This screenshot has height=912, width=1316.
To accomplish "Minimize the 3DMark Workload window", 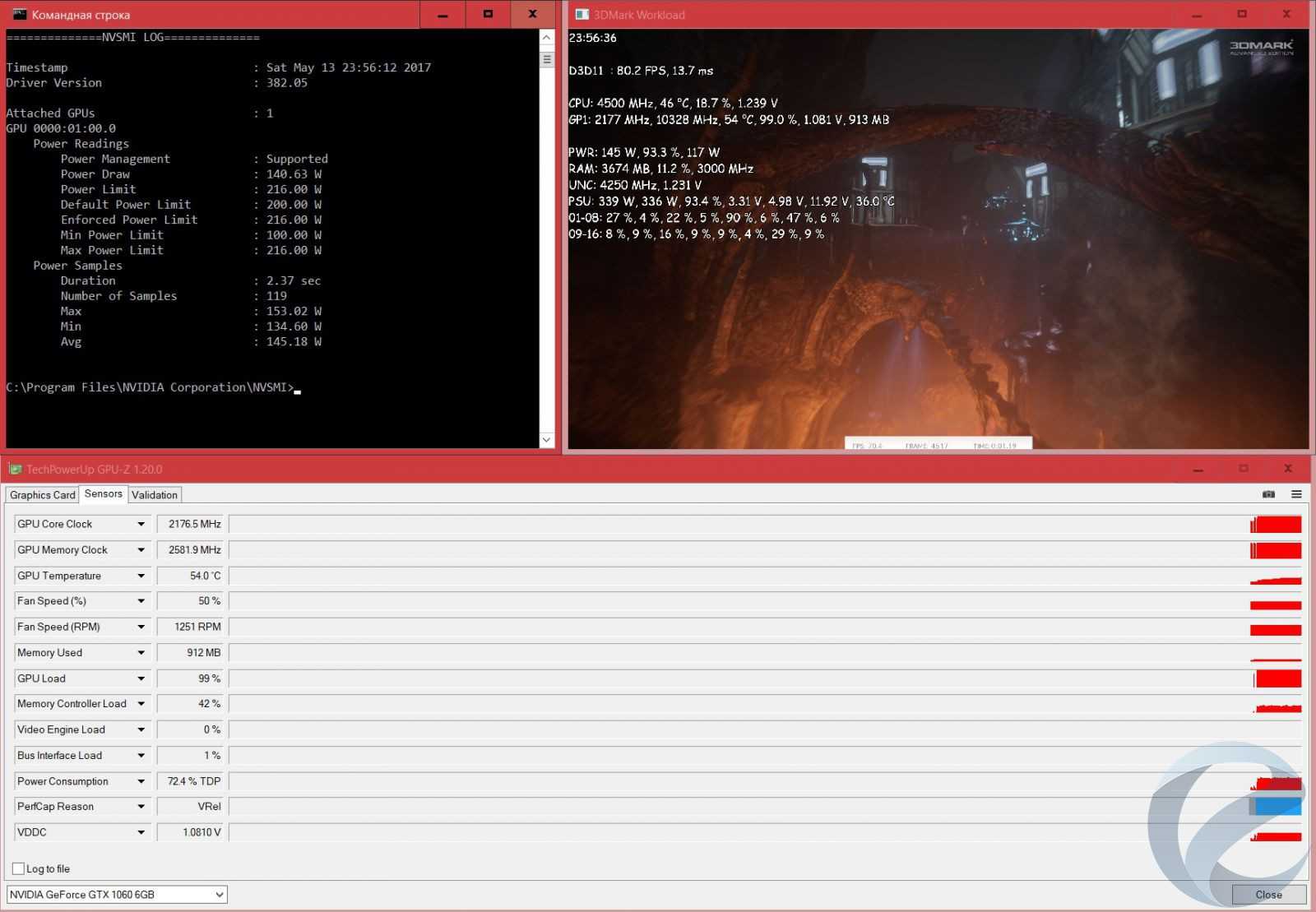I will click(x=1197, y=14).
